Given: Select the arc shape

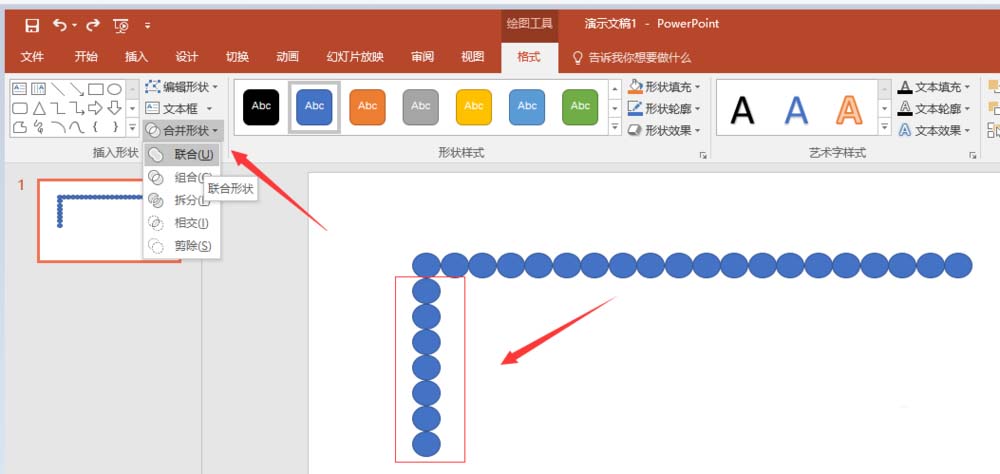Looking at the screenshot, I should tap(58, 127).
